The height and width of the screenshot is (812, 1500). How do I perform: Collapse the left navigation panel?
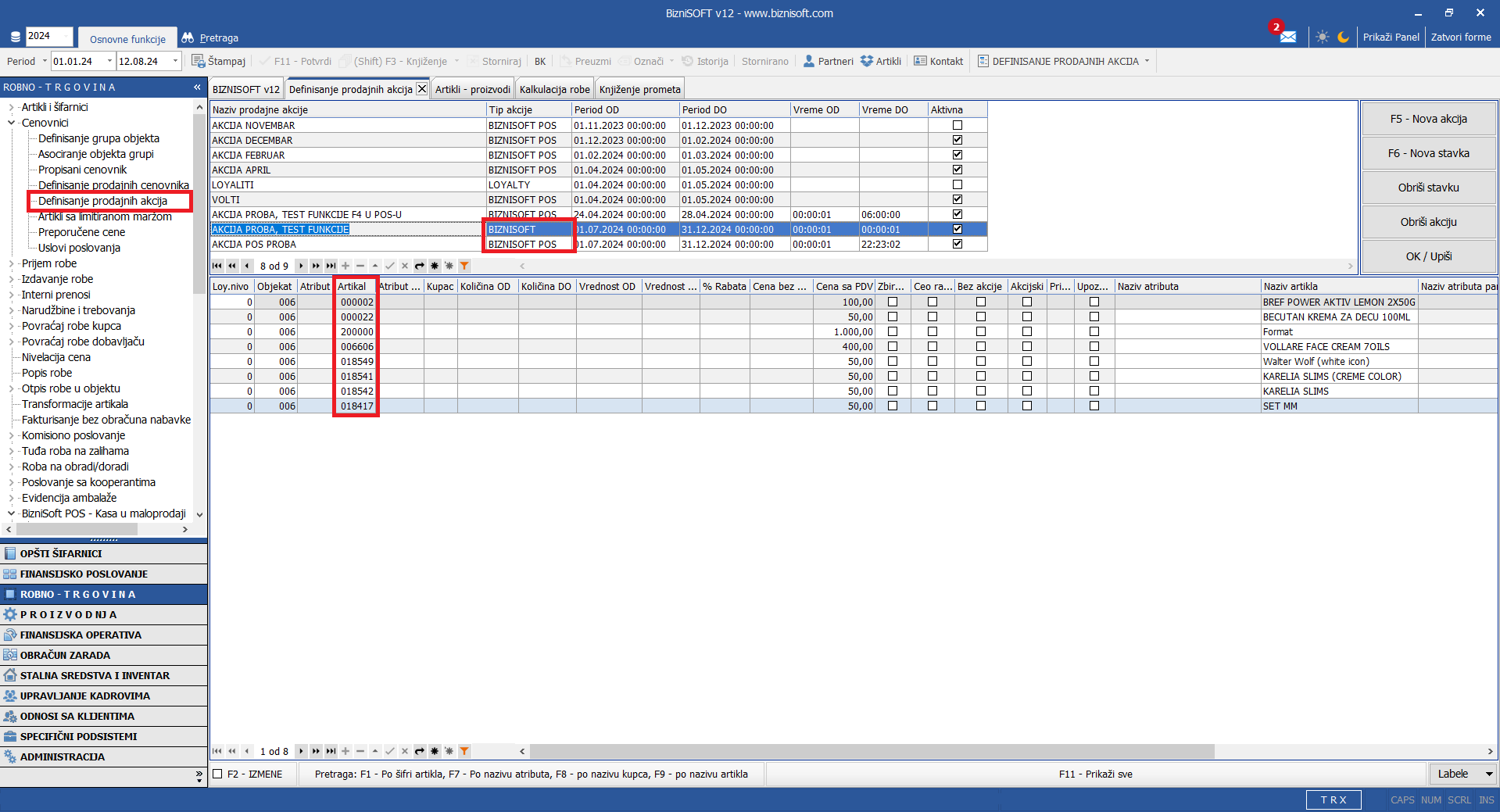pyautogui.click(x=197, y=88)
